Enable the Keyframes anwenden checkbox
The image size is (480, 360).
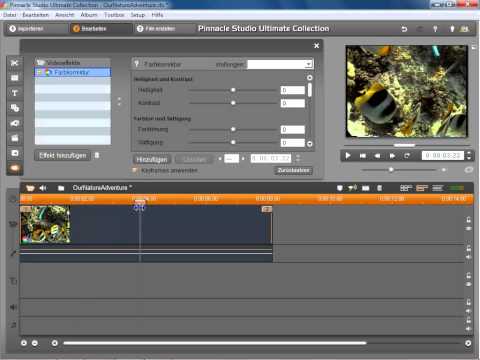[x=135, y=170]
